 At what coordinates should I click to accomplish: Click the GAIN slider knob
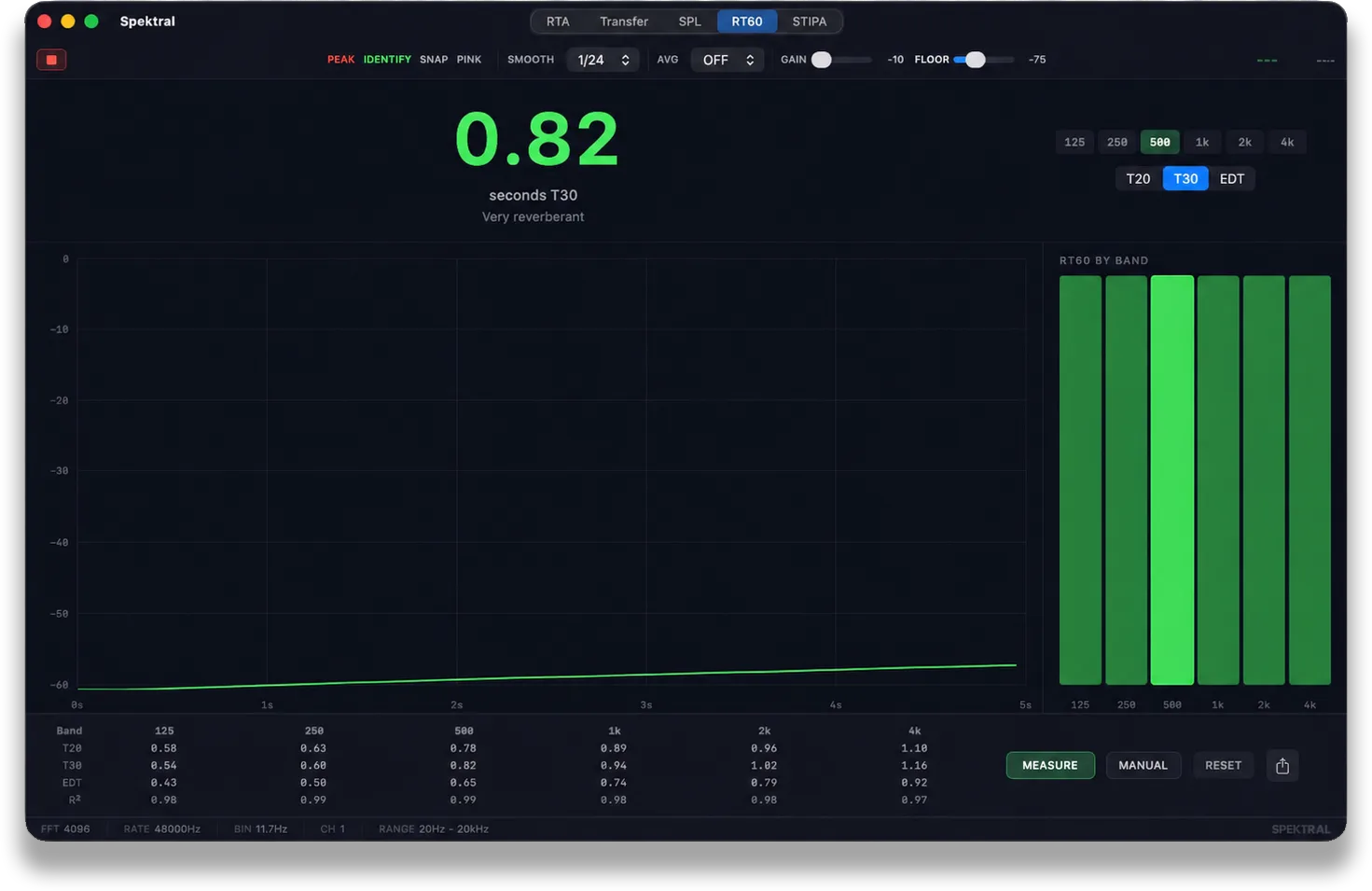pos(822,60)
